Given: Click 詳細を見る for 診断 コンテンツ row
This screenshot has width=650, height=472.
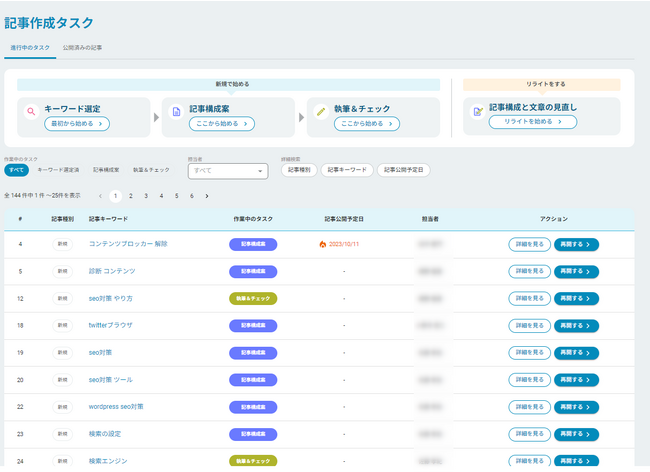Looking at the screenshot, I should 529,271.
